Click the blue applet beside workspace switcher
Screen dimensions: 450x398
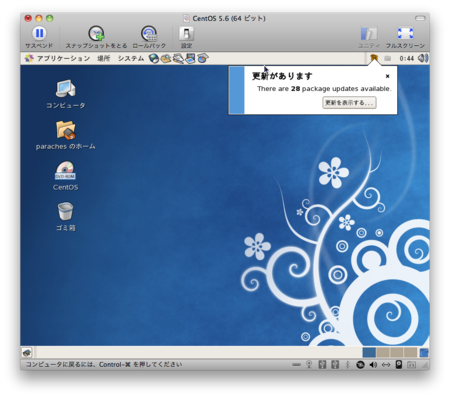pyautogui.click(x=424, y=352)
